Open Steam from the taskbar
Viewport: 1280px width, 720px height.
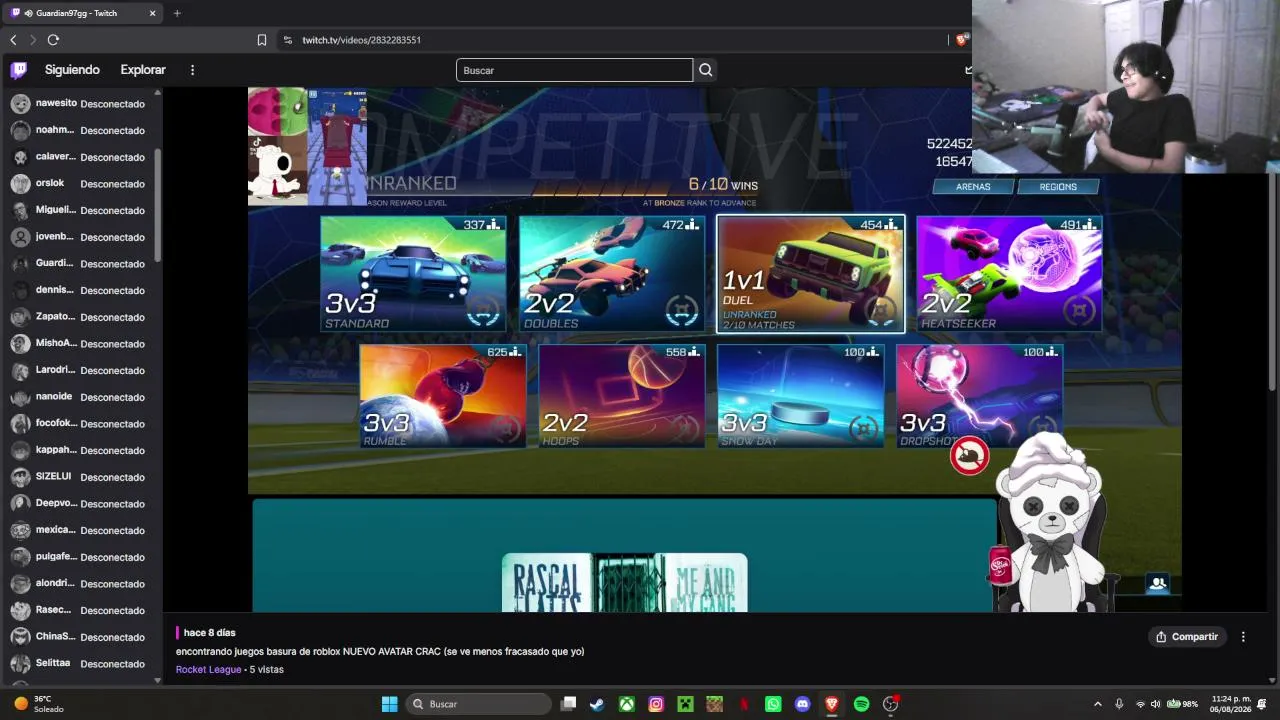(597, 704)
